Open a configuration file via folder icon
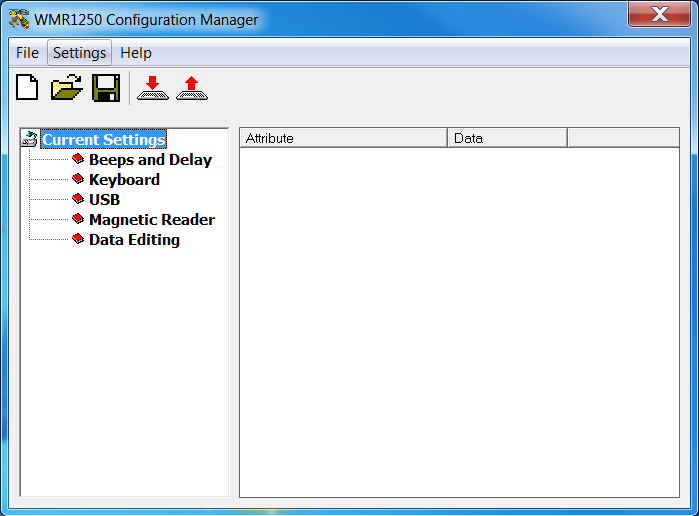 pyautogui.click(x=66, y=87)
